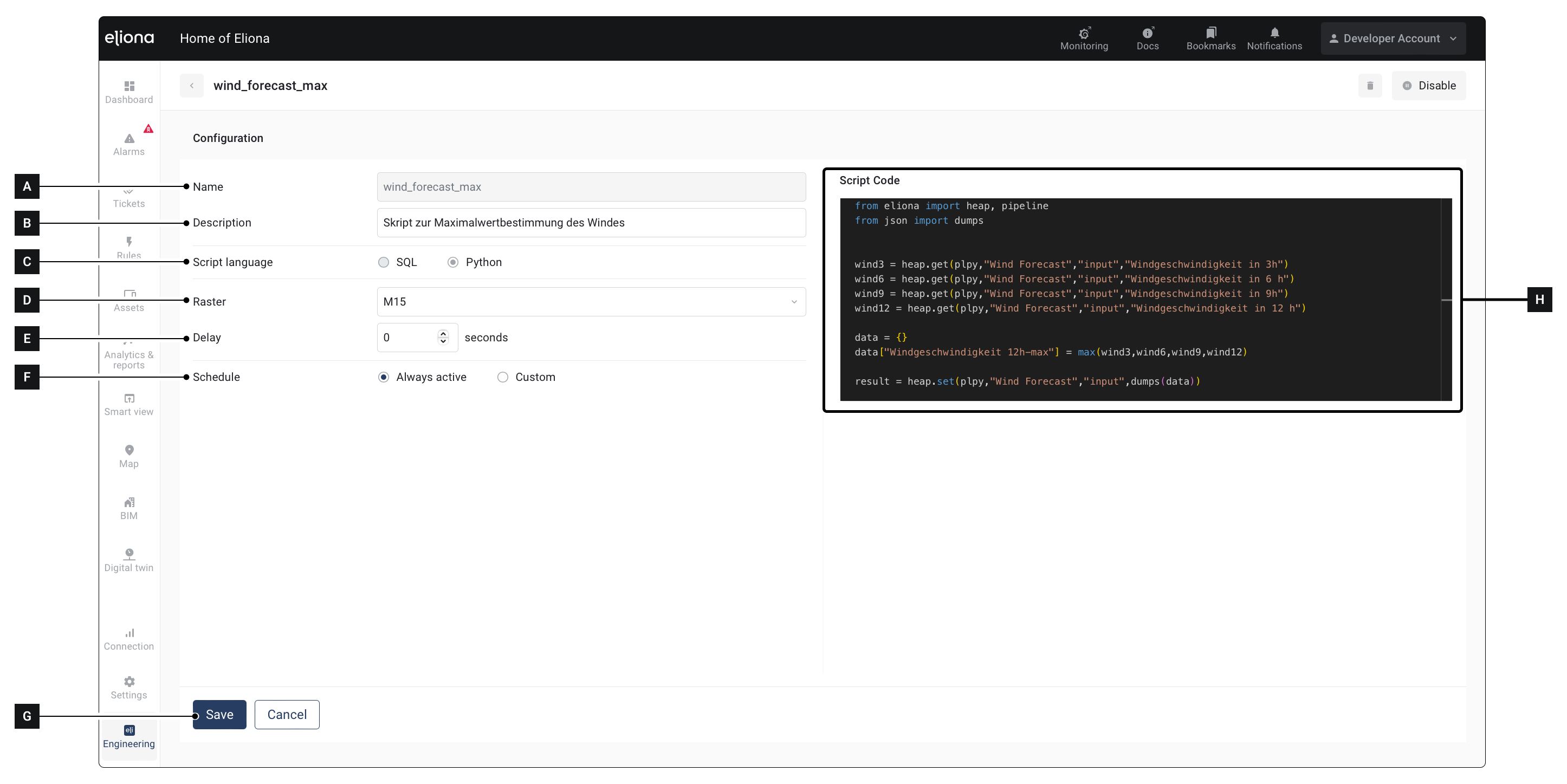Viewport: 1567px width, 784px height.
Task: Go back with the left chevron button
Action: point(192,86)
